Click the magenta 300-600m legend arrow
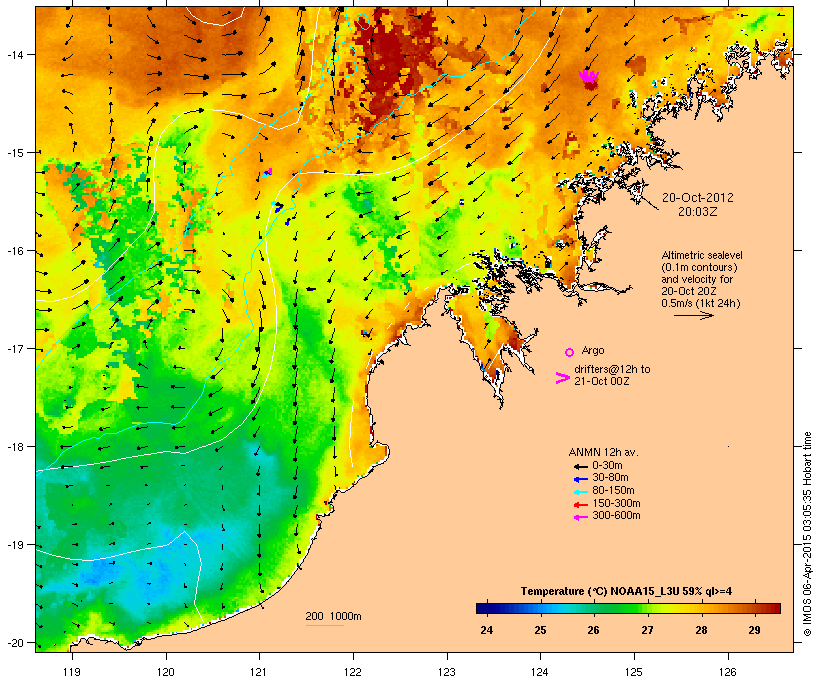The height and width of the screenshot is (680, 820). pyautogui.click(x=580, y=517)
